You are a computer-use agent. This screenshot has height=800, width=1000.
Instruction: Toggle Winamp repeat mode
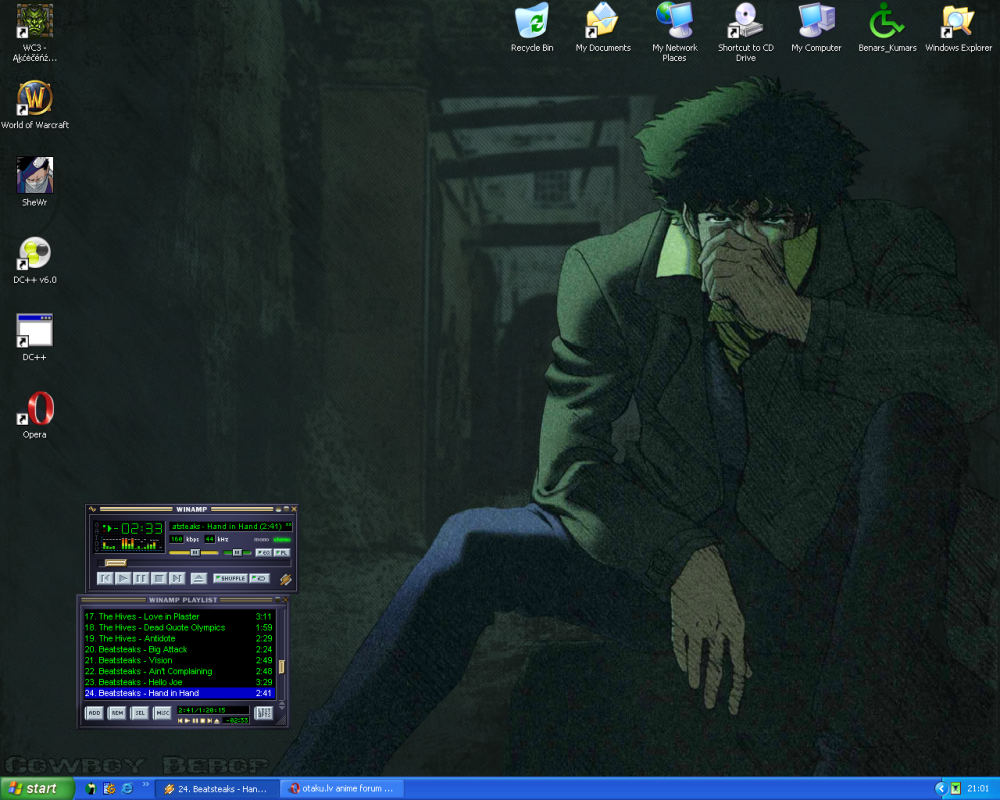tap(260, 579)
